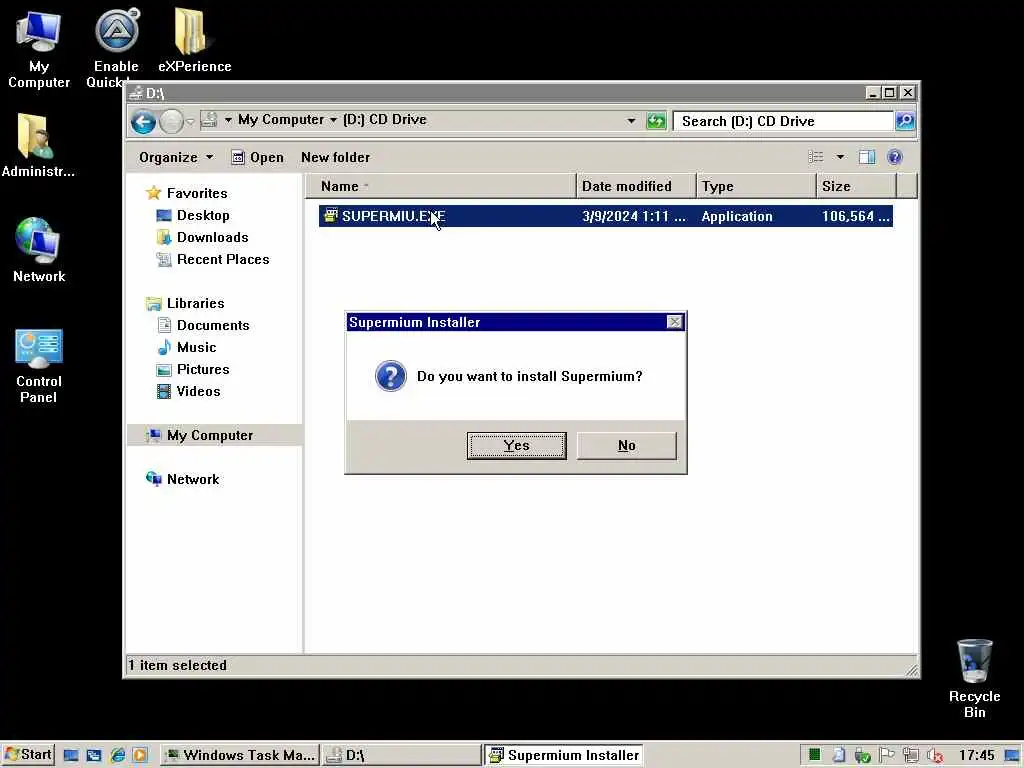Go back in Explorer navigation
Viewport: 1024px width, 768px height.
tap(143, 121)
